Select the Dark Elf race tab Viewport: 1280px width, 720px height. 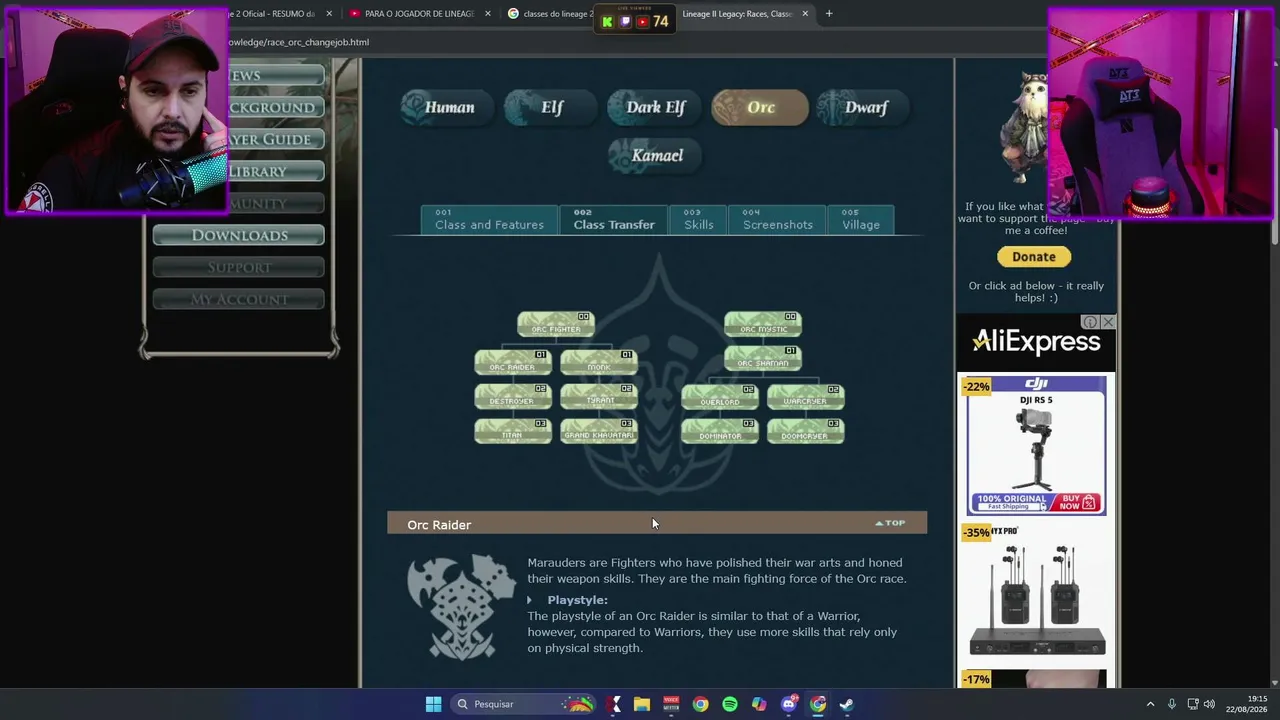pos(655,107)
